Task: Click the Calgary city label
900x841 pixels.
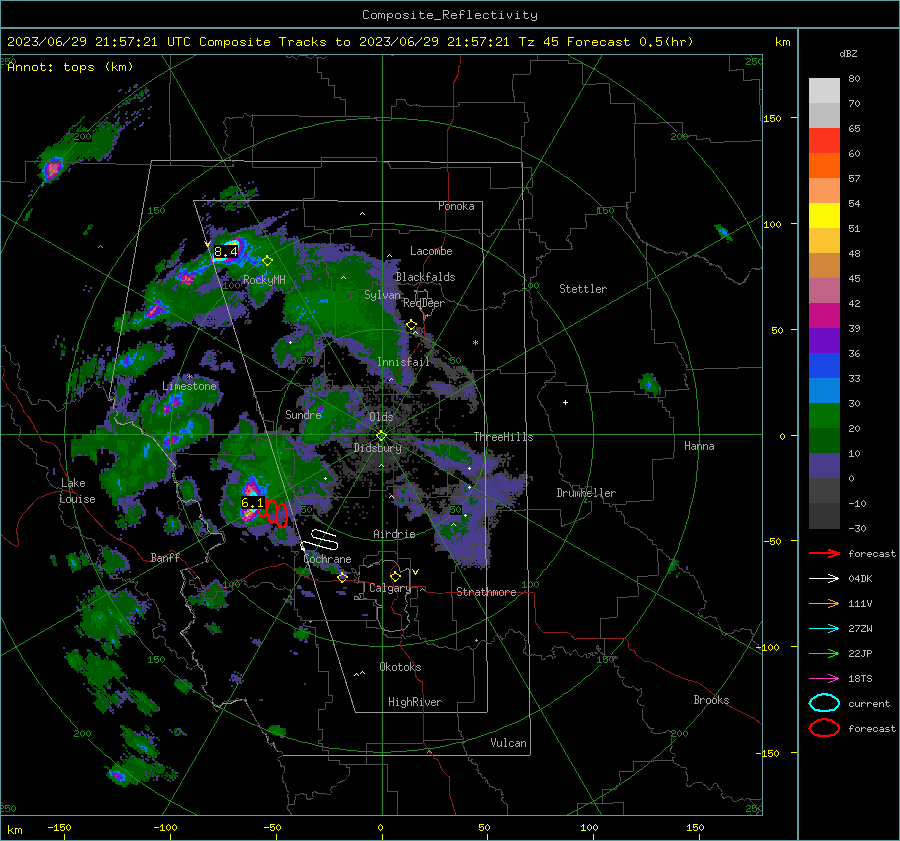Action: 390,588
